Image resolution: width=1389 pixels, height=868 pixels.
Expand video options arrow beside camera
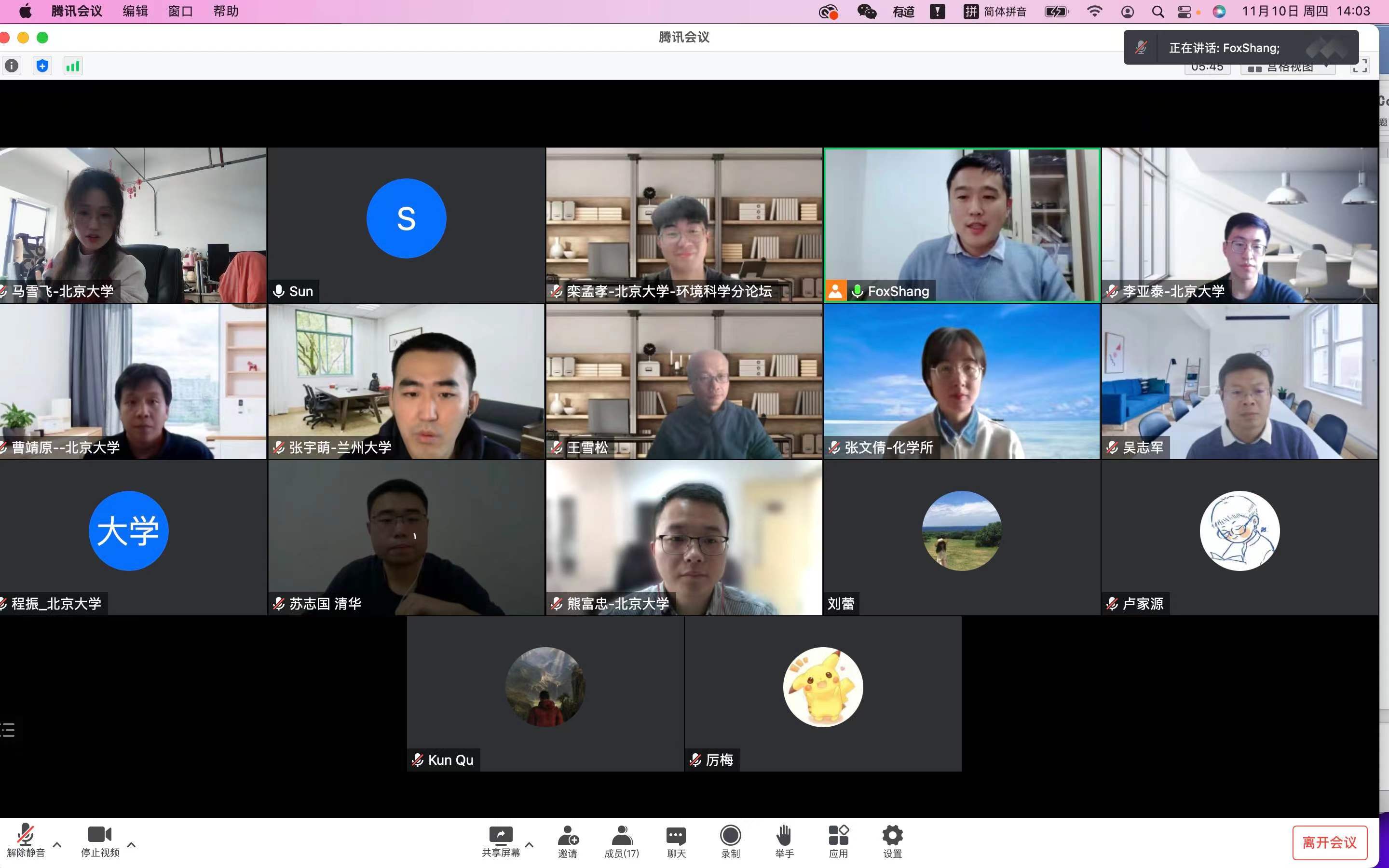(131, 844)
